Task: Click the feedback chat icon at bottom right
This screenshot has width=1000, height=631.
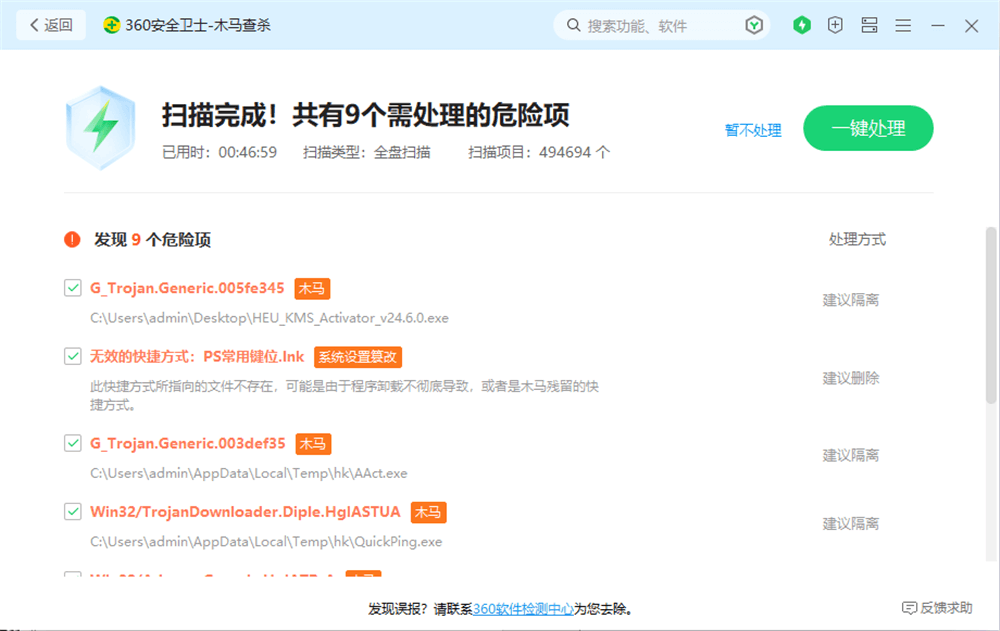Action: (909, 608)
